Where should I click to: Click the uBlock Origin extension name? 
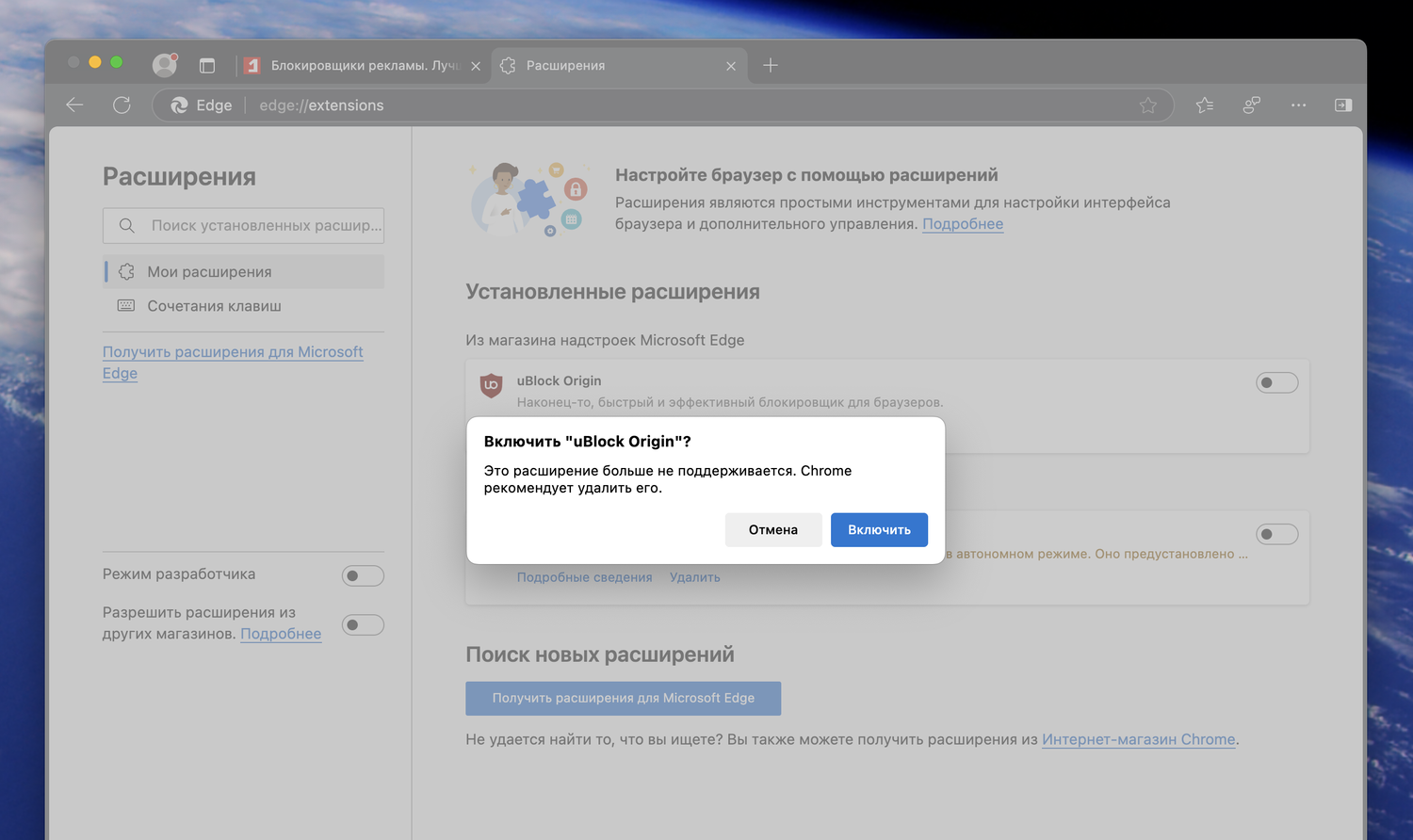559,380
